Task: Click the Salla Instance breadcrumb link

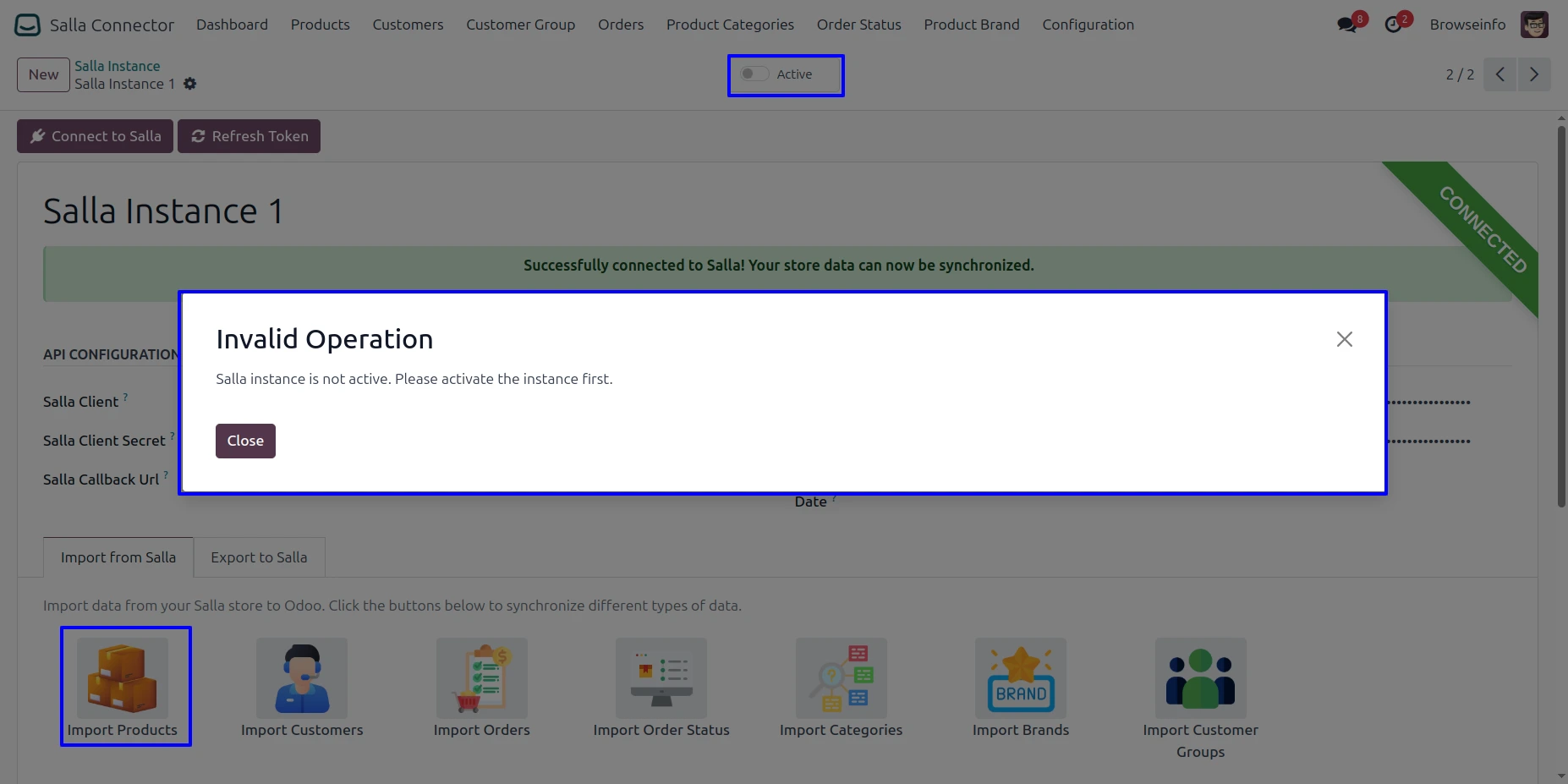Action: (x=117, y=66)
